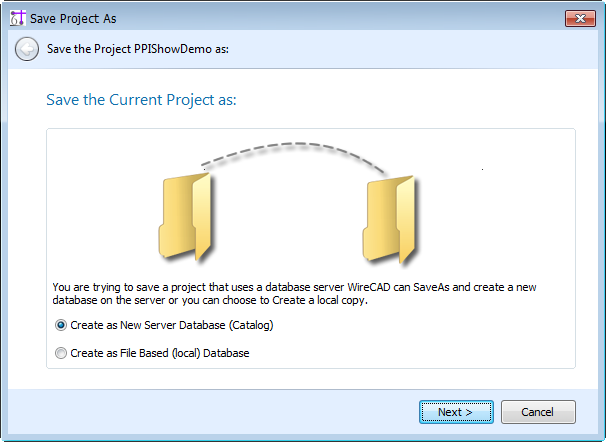606x442 pixels.
Task: Go back using the circular arrow button
Action: tap(27, 49)
